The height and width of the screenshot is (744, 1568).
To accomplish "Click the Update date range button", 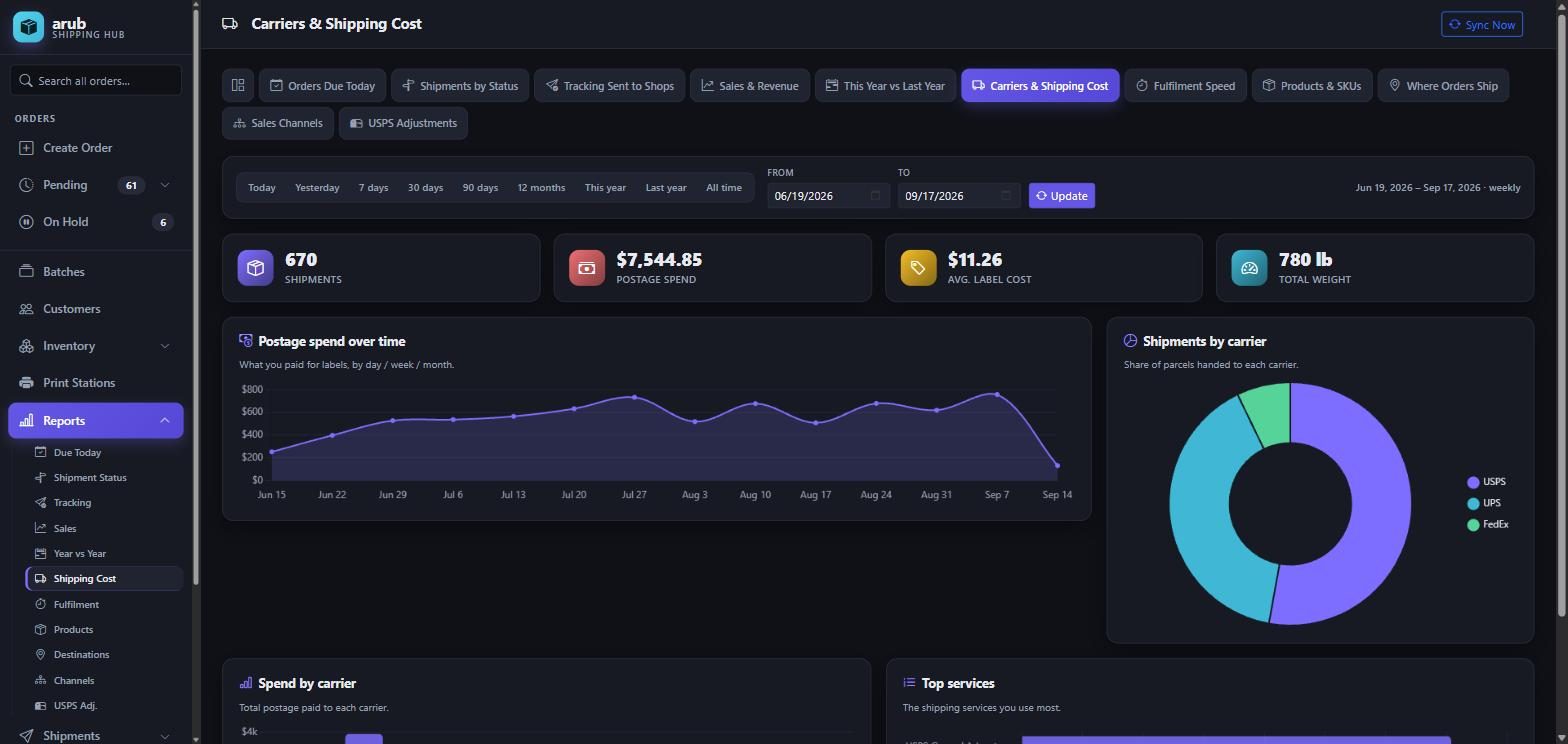I will point(1062,196).
